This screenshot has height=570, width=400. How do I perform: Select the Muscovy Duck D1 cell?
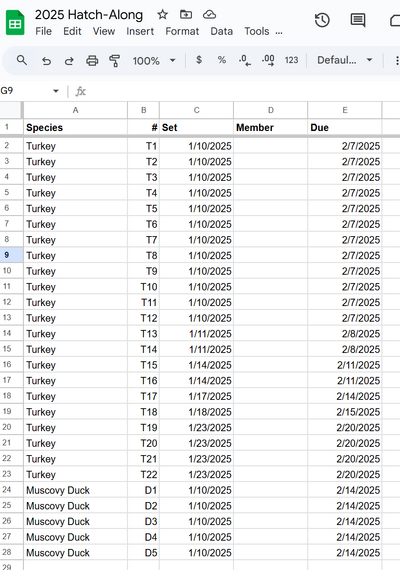tap(143, 490)
